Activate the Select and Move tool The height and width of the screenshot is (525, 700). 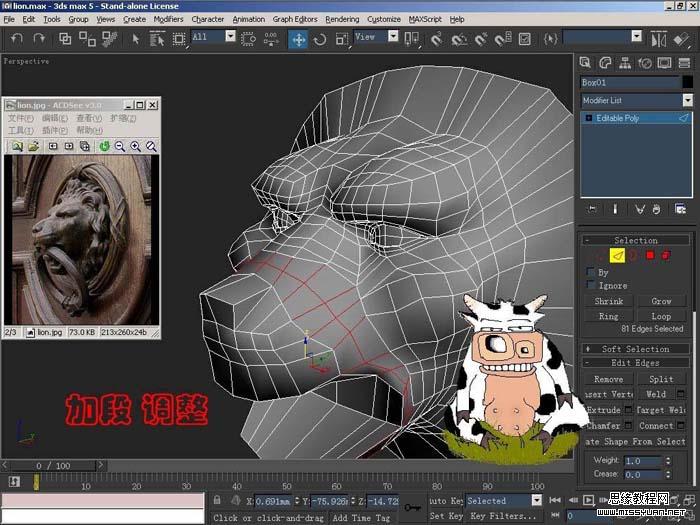click(298, 39)
